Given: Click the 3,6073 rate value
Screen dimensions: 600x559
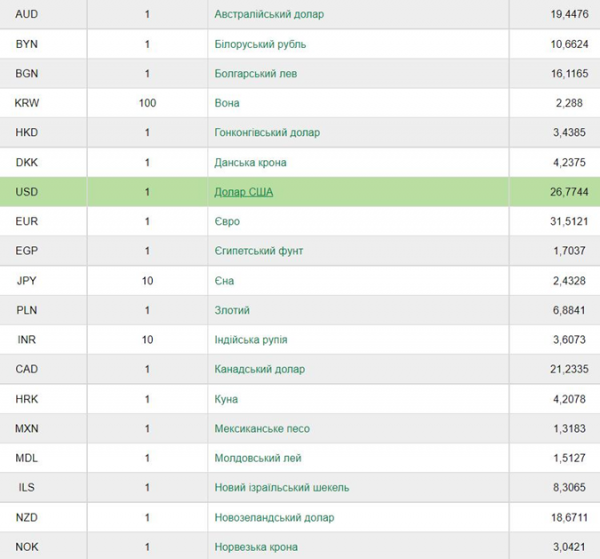Looking at the screenshot, I should [x=569, y=339].
